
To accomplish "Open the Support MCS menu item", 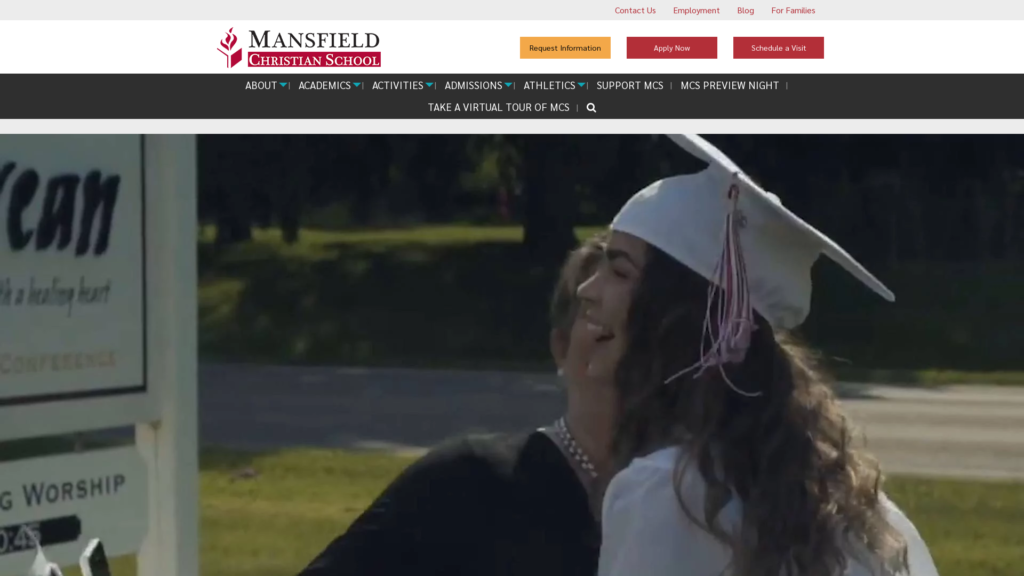I will pyautogui.click(x=630, y=85).
